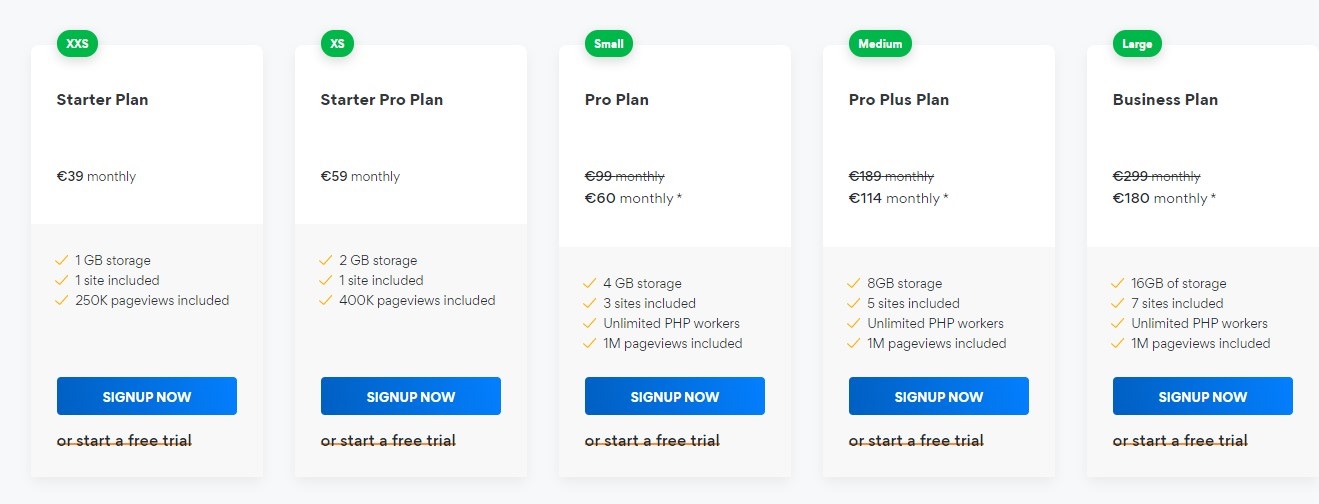The width and height of the screenshot is (1319, 504).
Task: Click checkmark beside 16GB of storage
Action: click(1118, 283)
